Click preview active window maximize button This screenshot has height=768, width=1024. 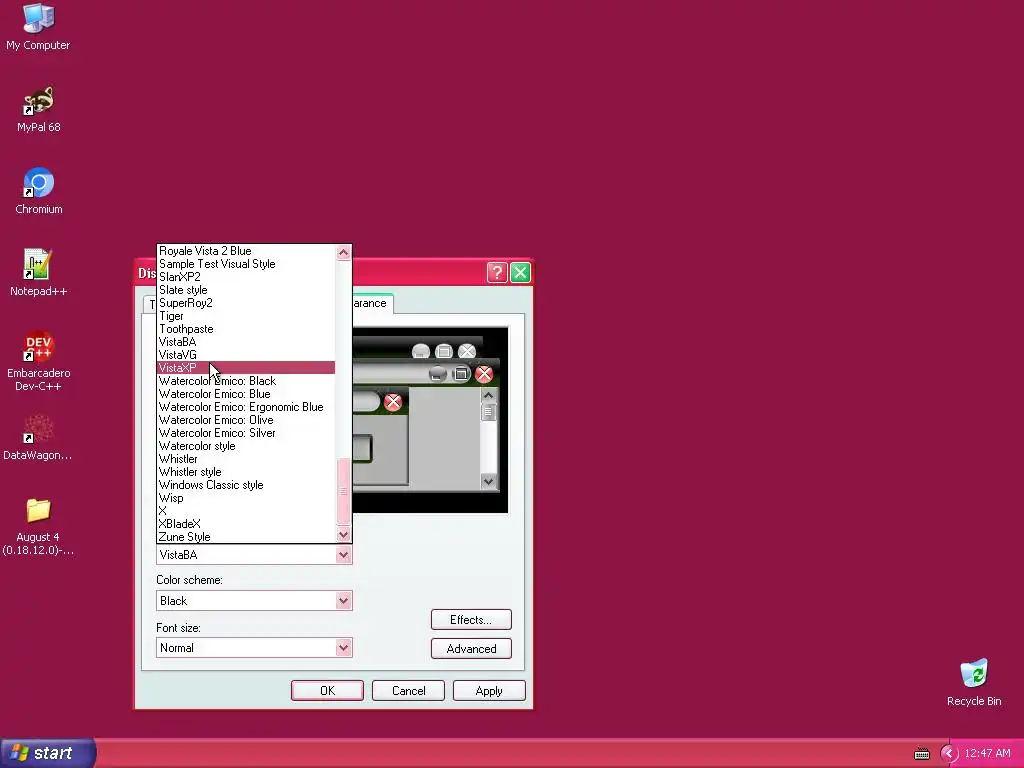[x=461, y=374]
